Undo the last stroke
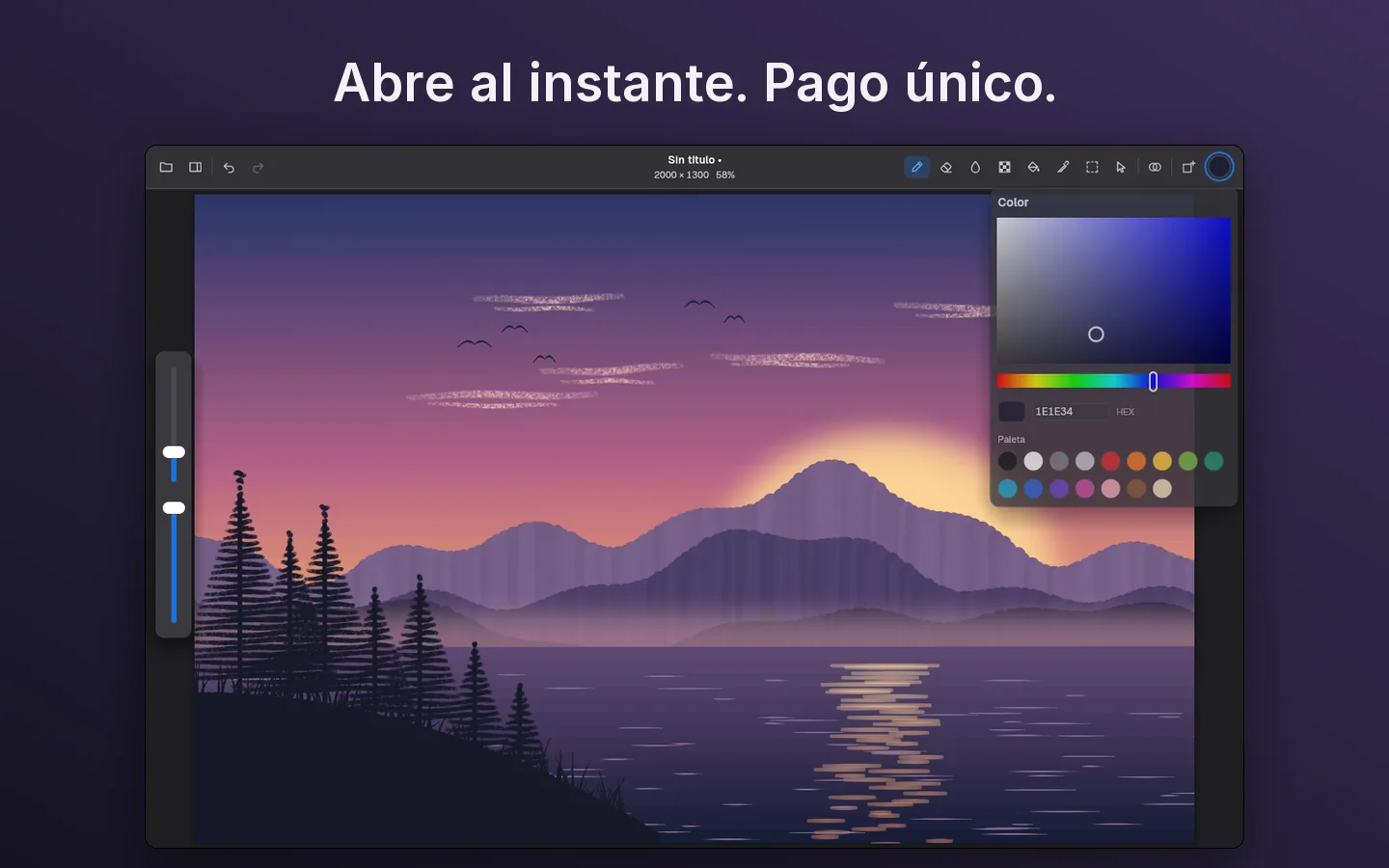 tap(230, 167)
